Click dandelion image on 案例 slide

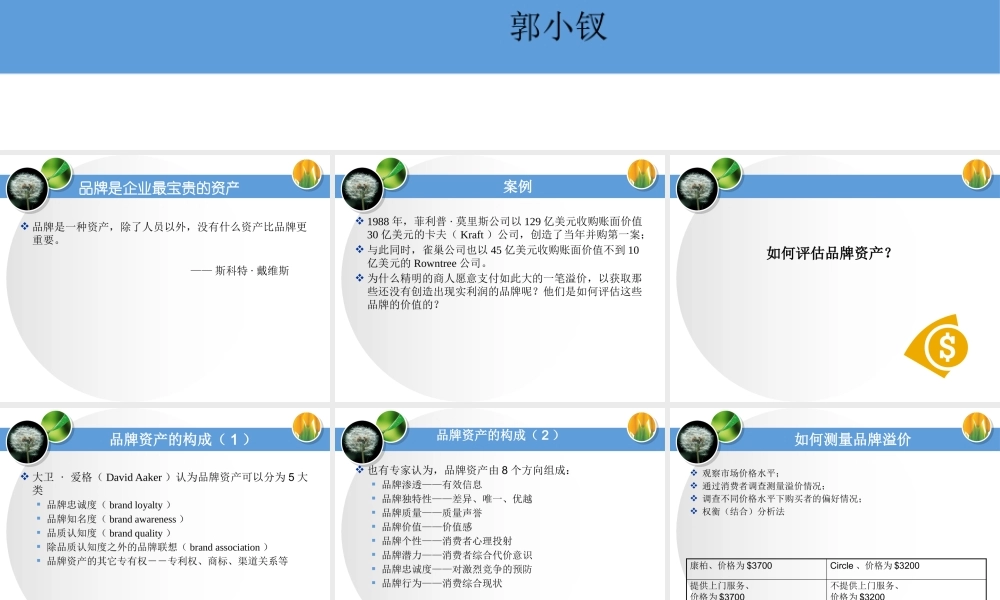click(362, 189)
